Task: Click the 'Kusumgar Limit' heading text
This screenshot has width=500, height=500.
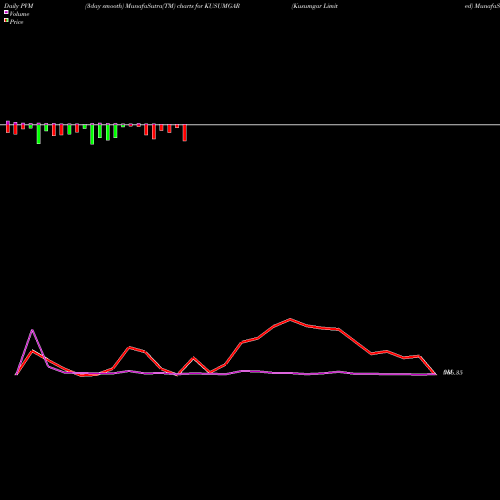Action: pyautogui.click(x=315, y=6)
